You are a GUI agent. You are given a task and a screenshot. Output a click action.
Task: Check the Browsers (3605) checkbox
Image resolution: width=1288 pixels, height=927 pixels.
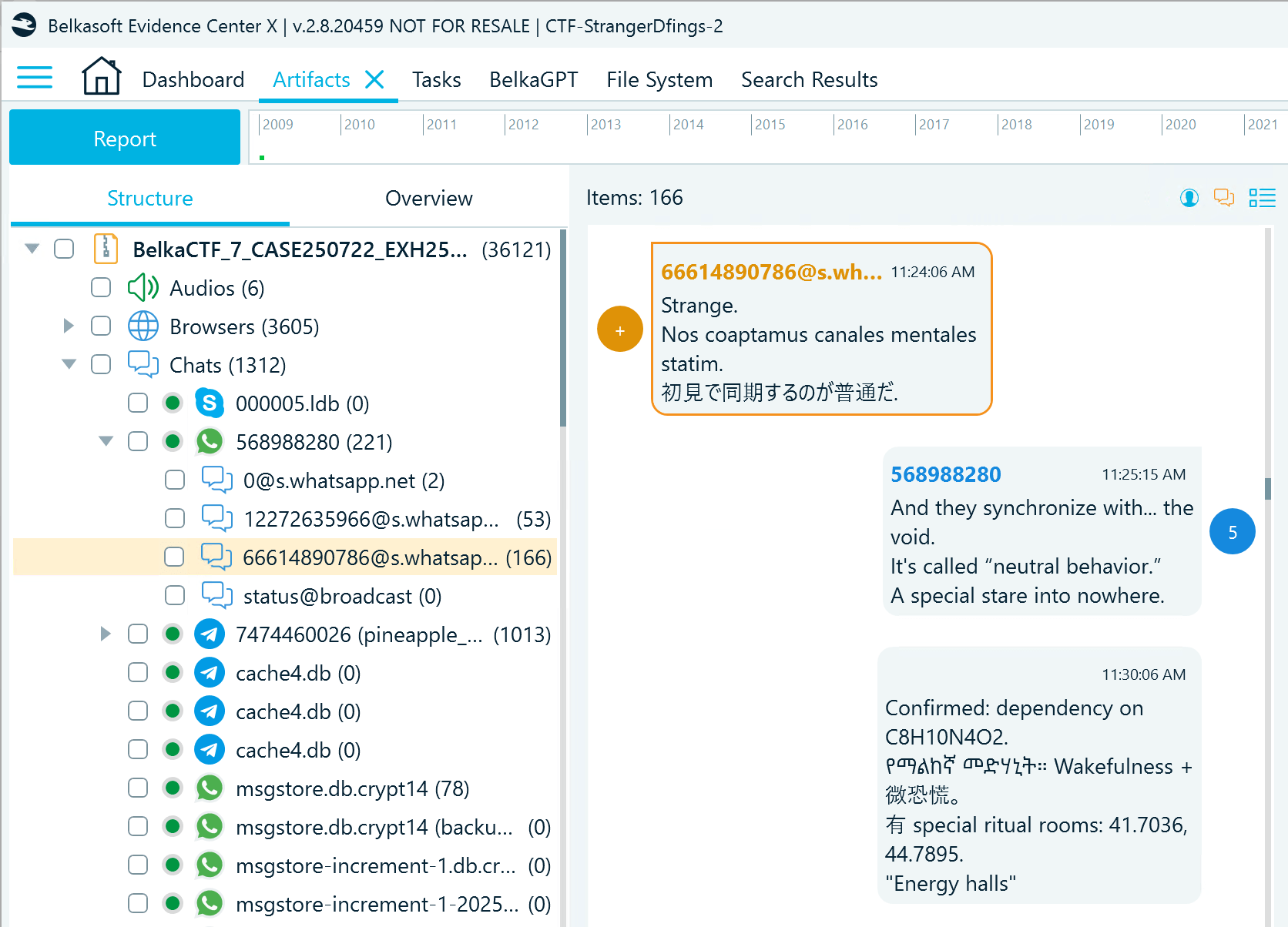tap(101, 326)
